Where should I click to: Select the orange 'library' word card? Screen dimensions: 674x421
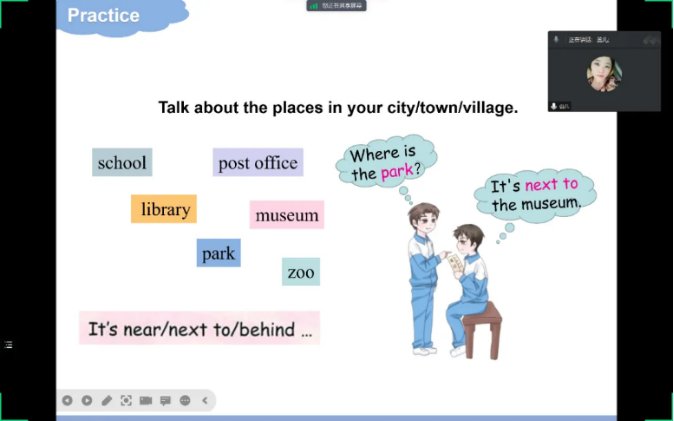coord(164,209)
